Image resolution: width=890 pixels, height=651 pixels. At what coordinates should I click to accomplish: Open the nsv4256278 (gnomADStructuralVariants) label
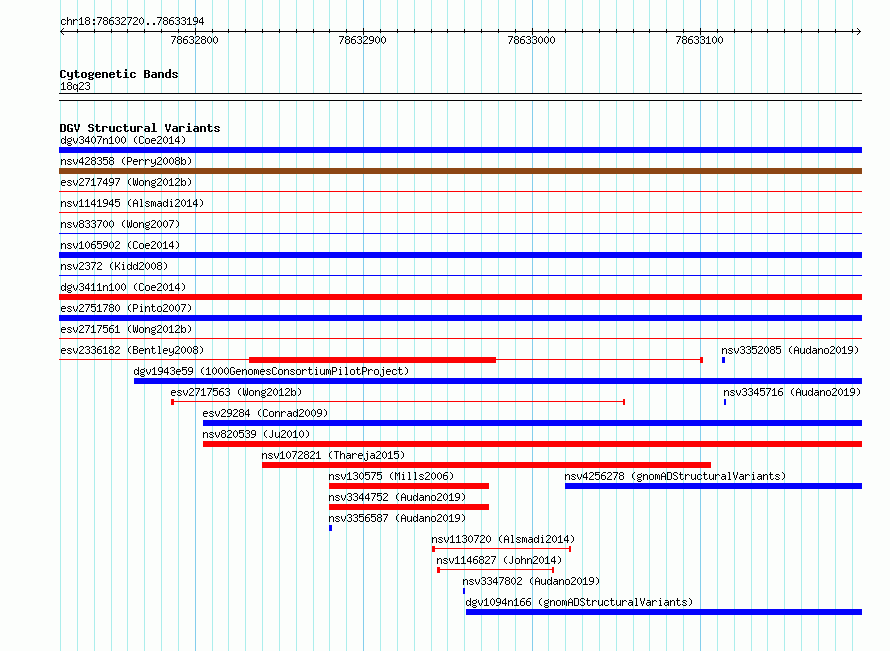coord(675,476)
